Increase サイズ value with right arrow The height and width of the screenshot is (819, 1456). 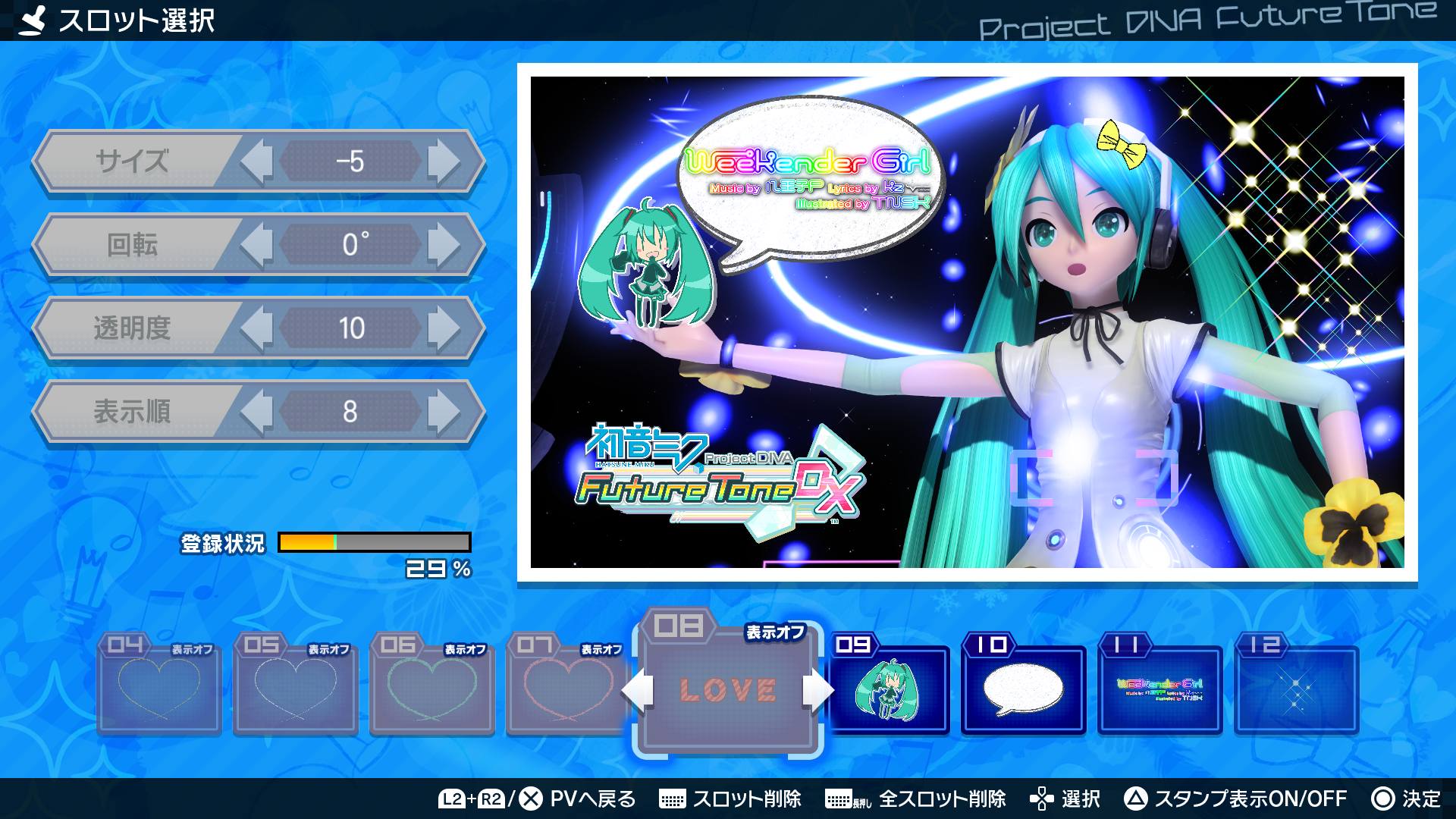click(x=444, y=161)
